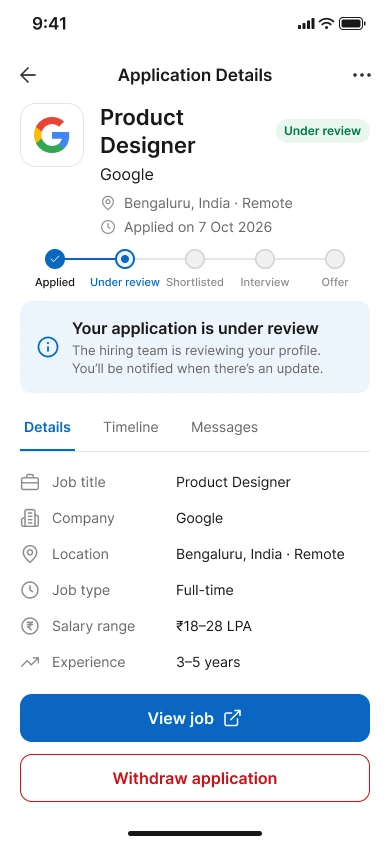Tap the Shortlisted step label
Screen dimensions: 390x844
[195, 282]
